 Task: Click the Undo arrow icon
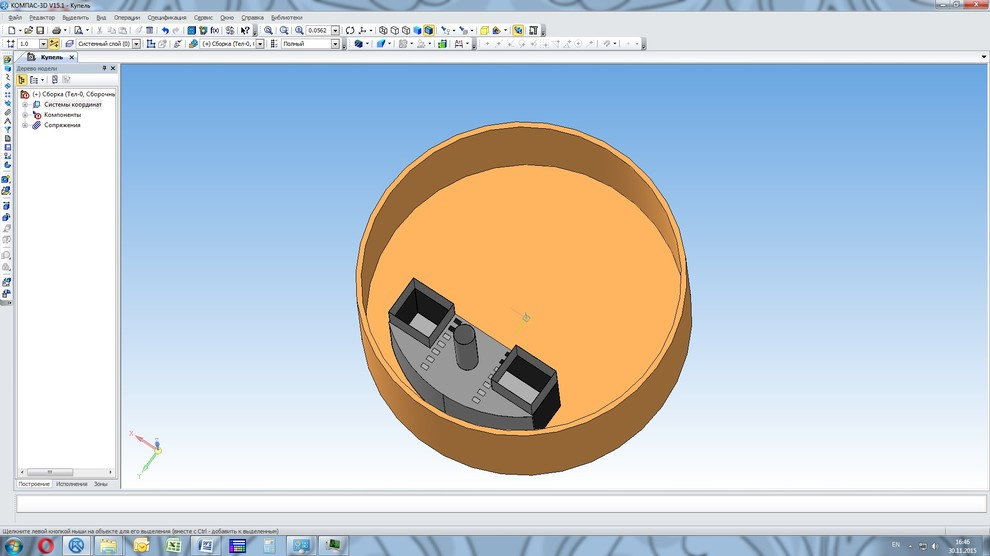tap(165, 31)
